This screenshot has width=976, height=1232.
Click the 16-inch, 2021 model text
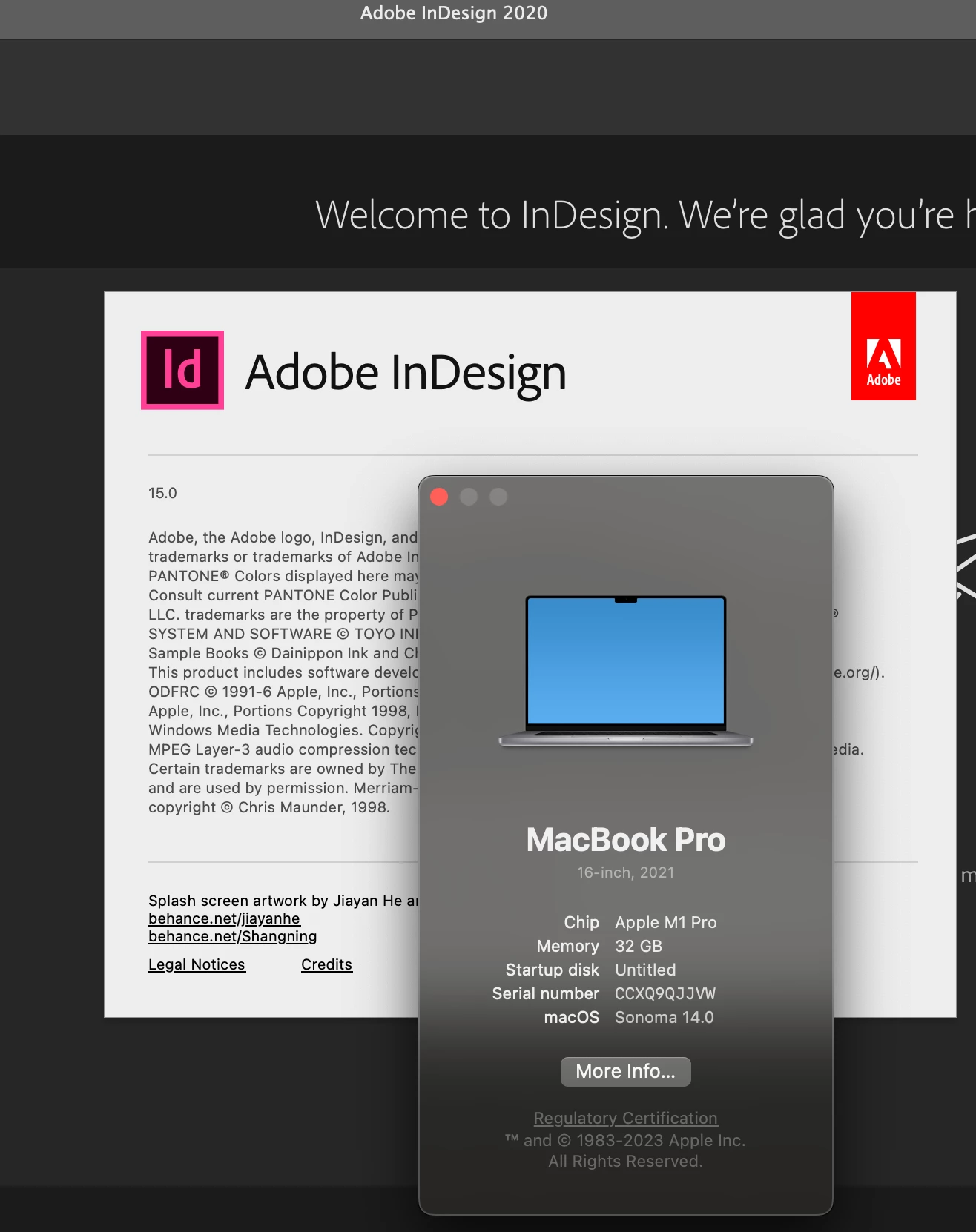pyautogui.click(x=626, y=872)
